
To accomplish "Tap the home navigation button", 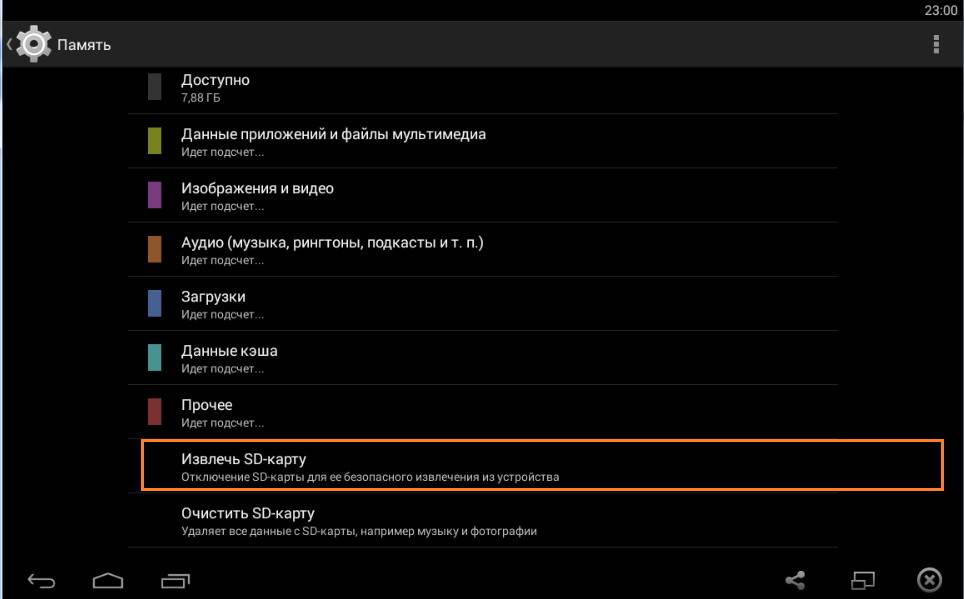I will point(108,580).
